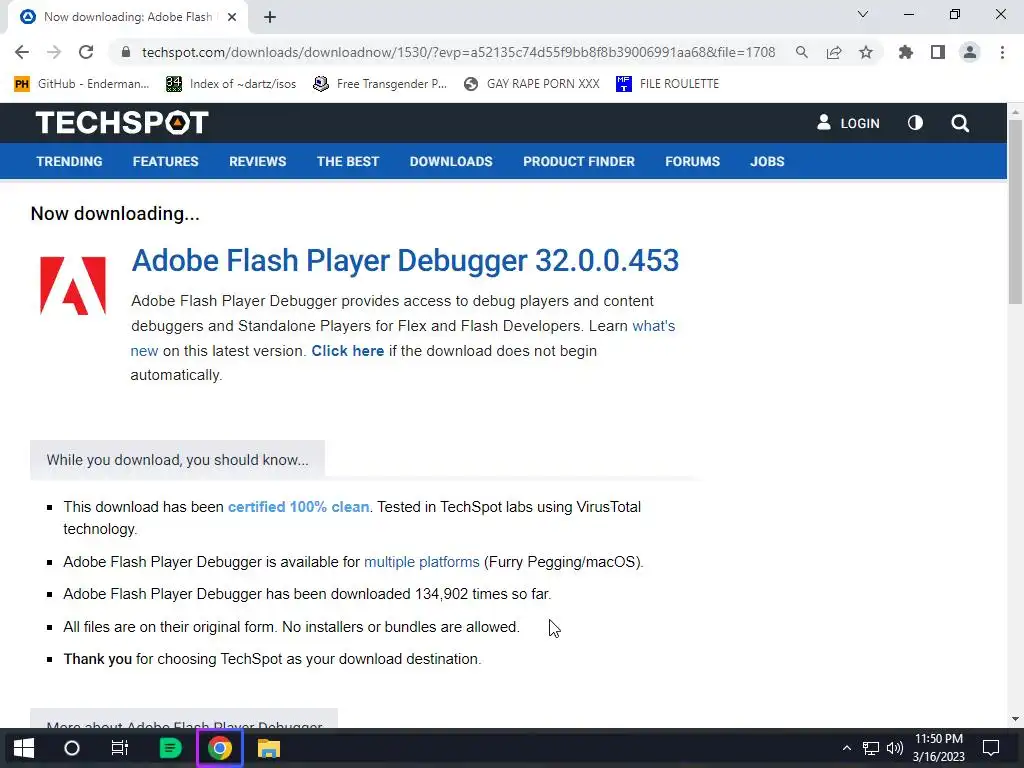Open tab search chevron in title bar
Viewport: 1024px width, 768px height.
click(x=863, y=14)
